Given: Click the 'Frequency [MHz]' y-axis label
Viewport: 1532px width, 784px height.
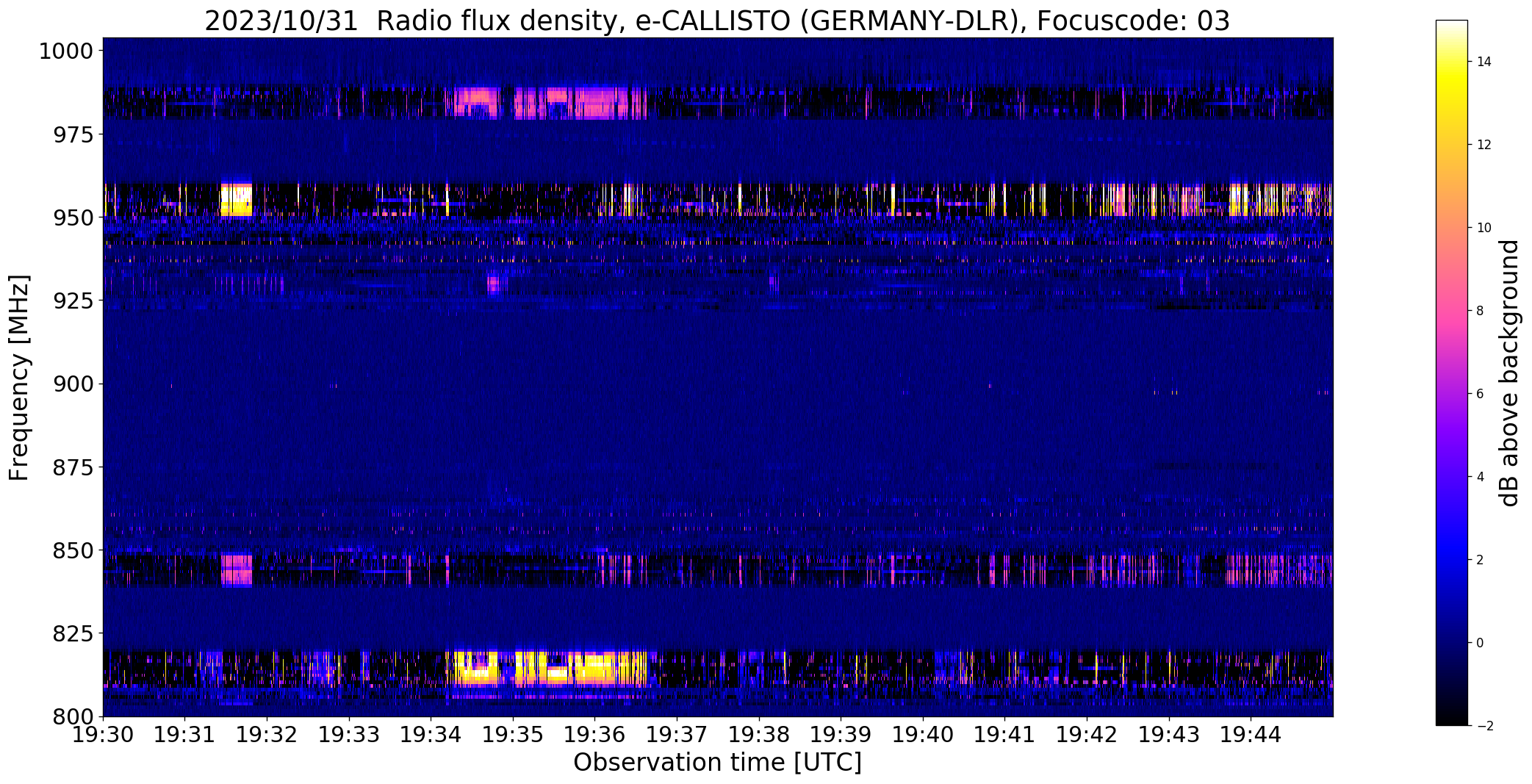Looking at the screenshot, I should pos(20,378).
